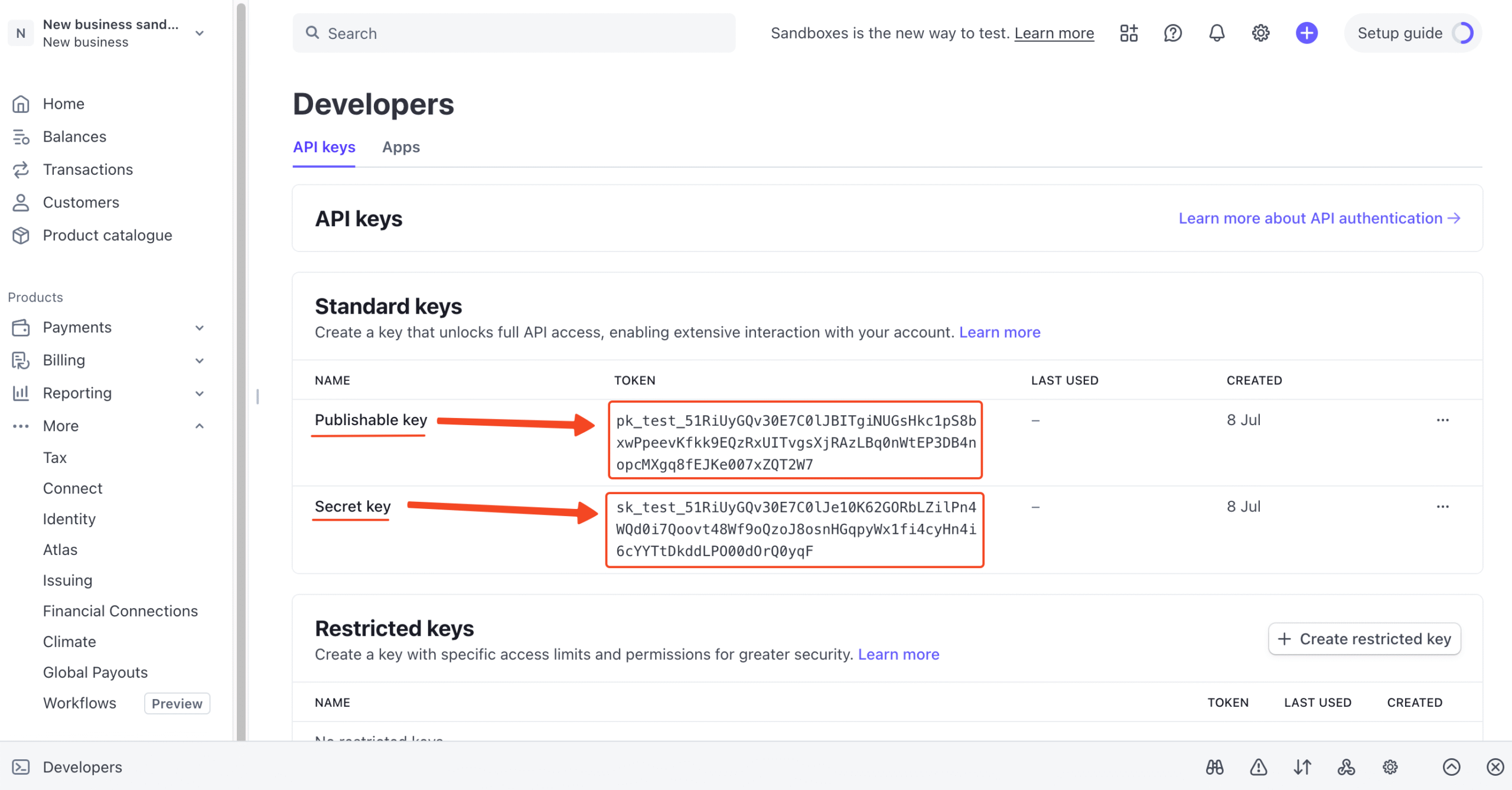Open webhooks panel in the Developers toolbar
The image size is (1512, 790).
pos(1346,767)
